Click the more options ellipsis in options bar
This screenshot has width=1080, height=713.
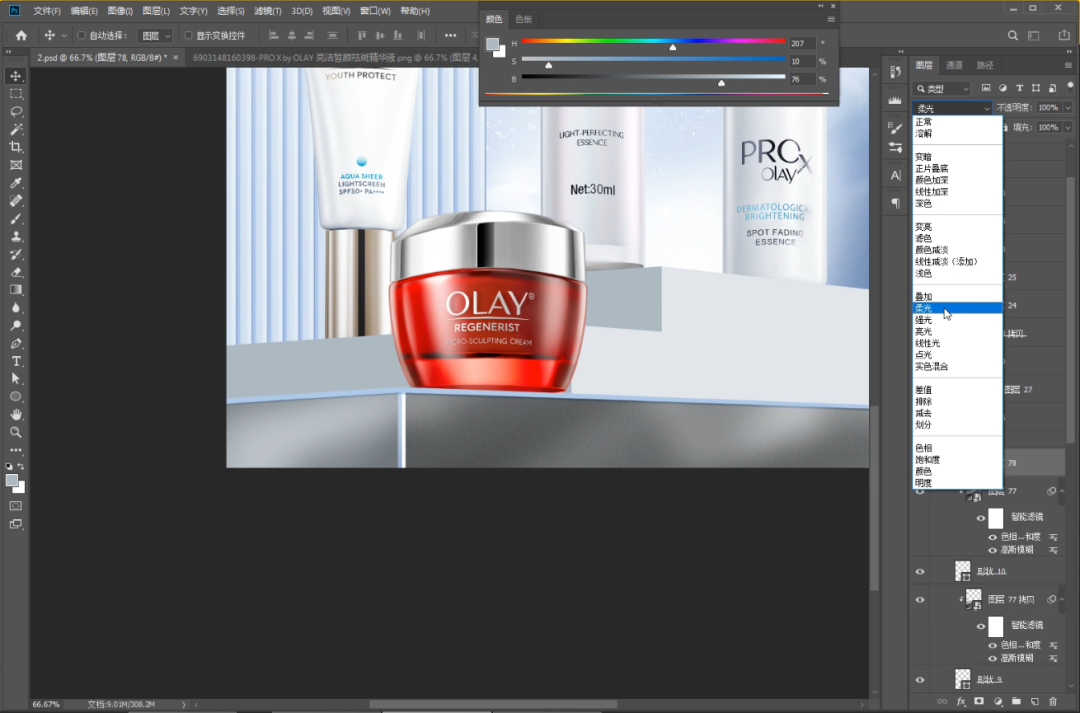coord(450,36)
